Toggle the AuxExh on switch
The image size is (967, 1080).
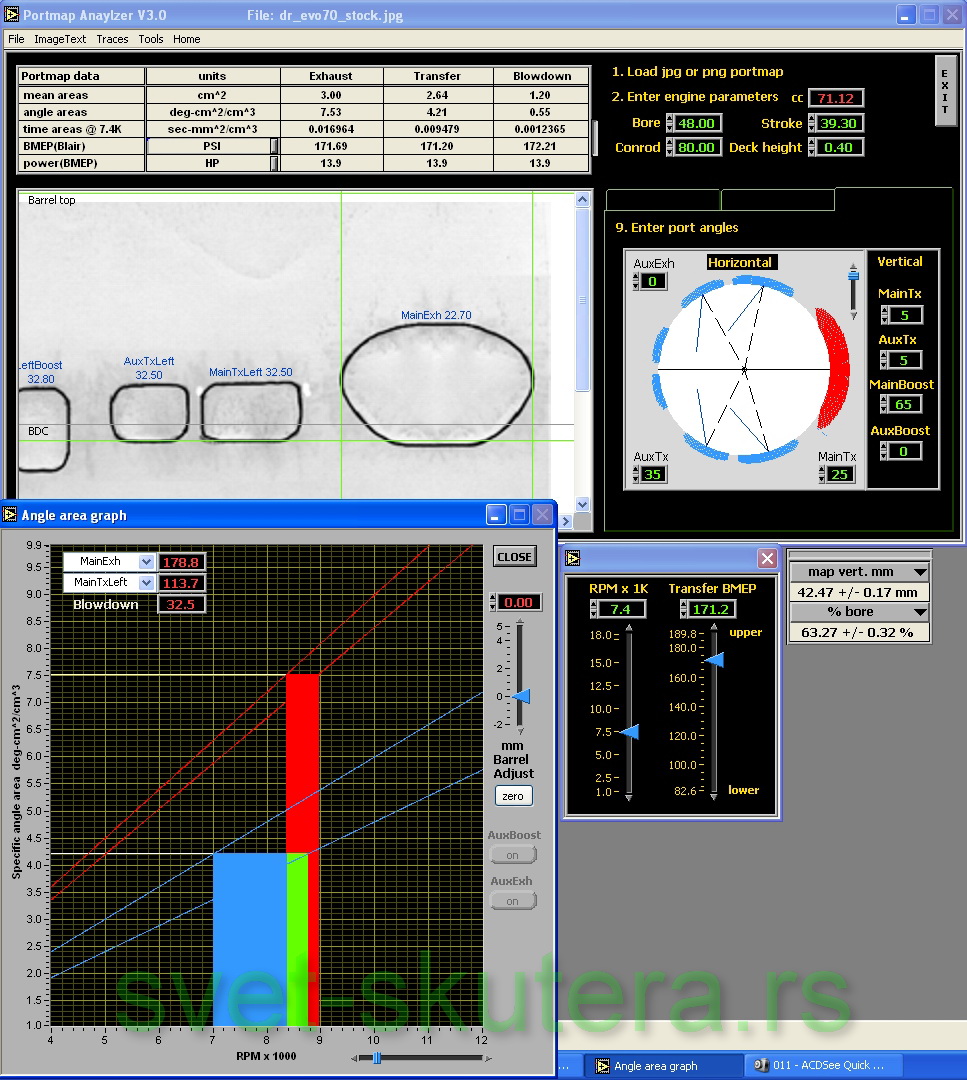513,901
